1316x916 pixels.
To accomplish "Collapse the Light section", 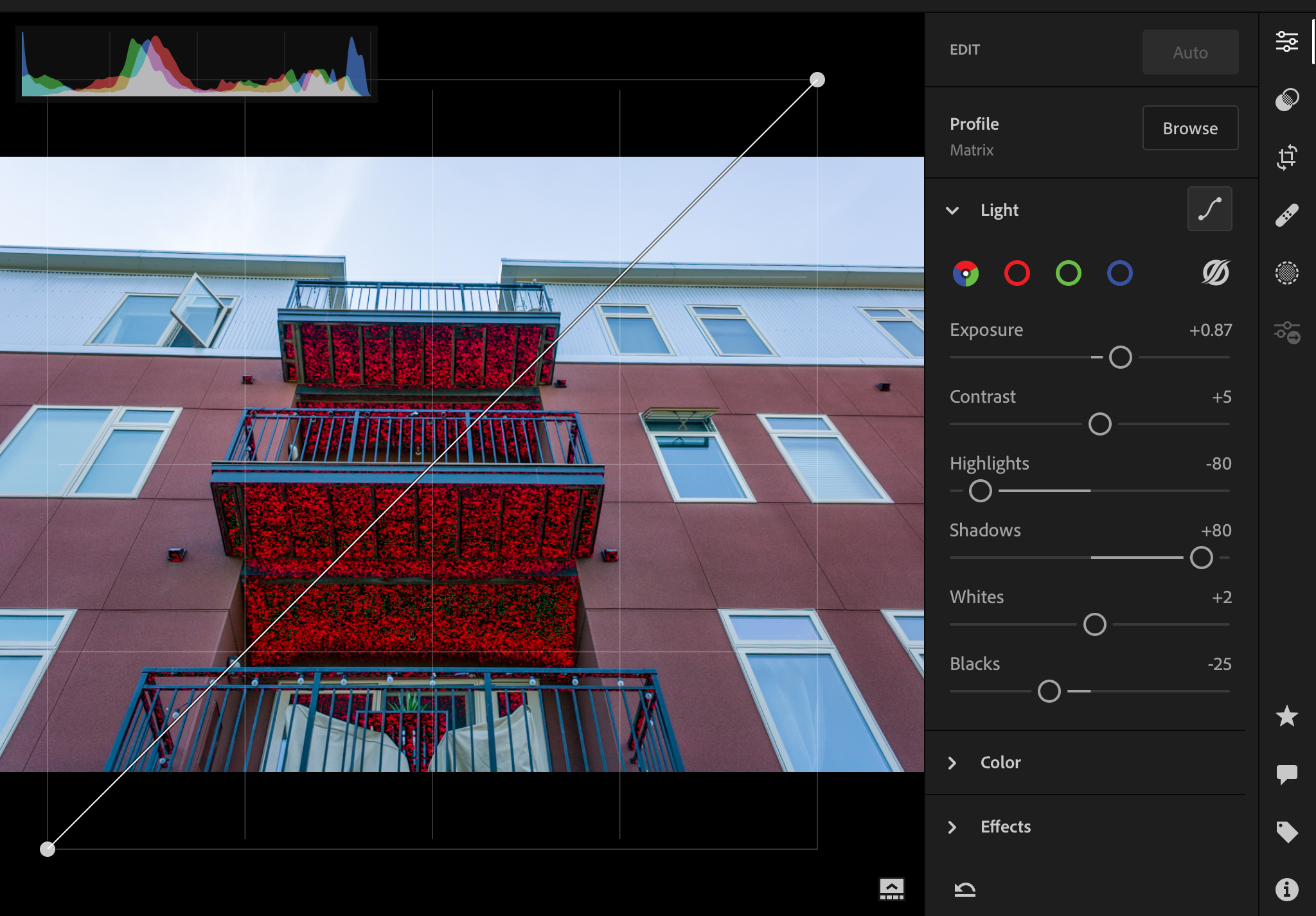I will [952, 210].
